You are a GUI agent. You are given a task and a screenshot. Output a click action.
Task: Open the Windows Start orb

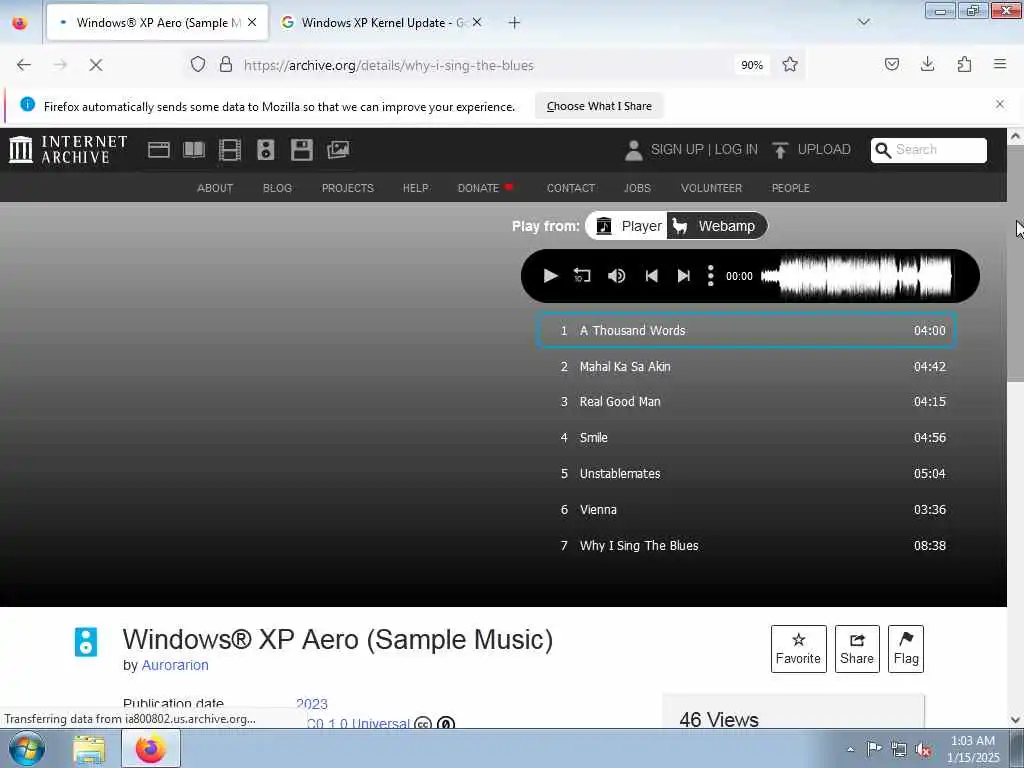tap(27, 749)
